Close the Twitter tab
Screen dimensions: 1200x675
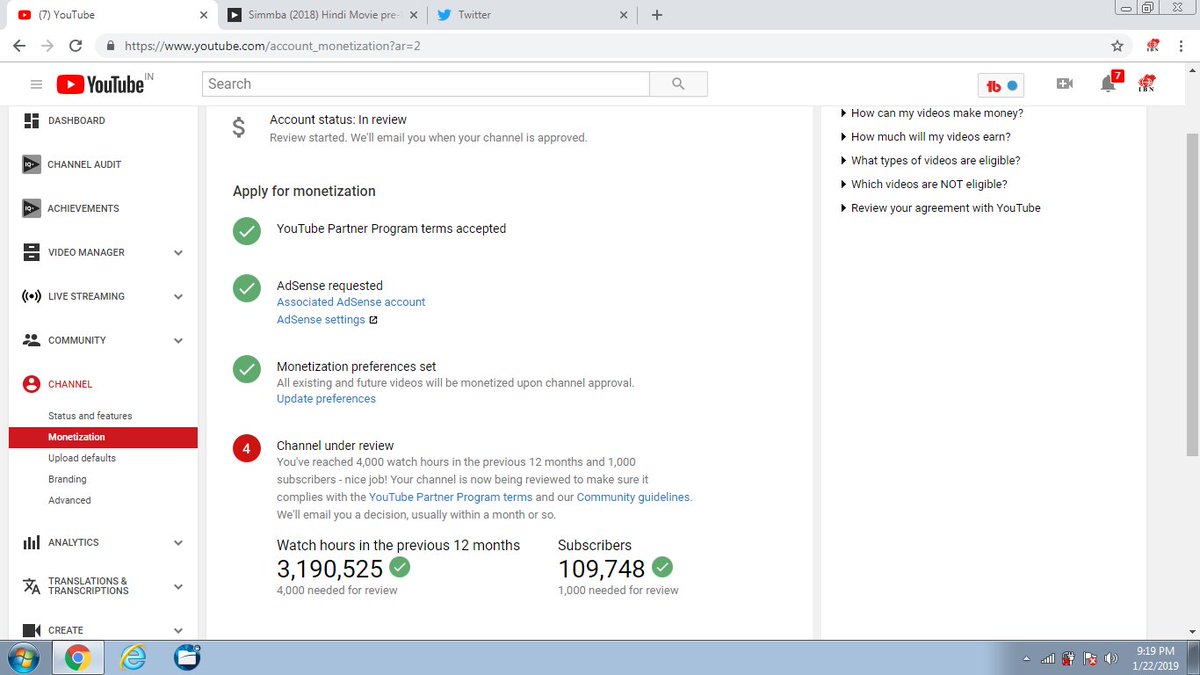tap(624, 15)
